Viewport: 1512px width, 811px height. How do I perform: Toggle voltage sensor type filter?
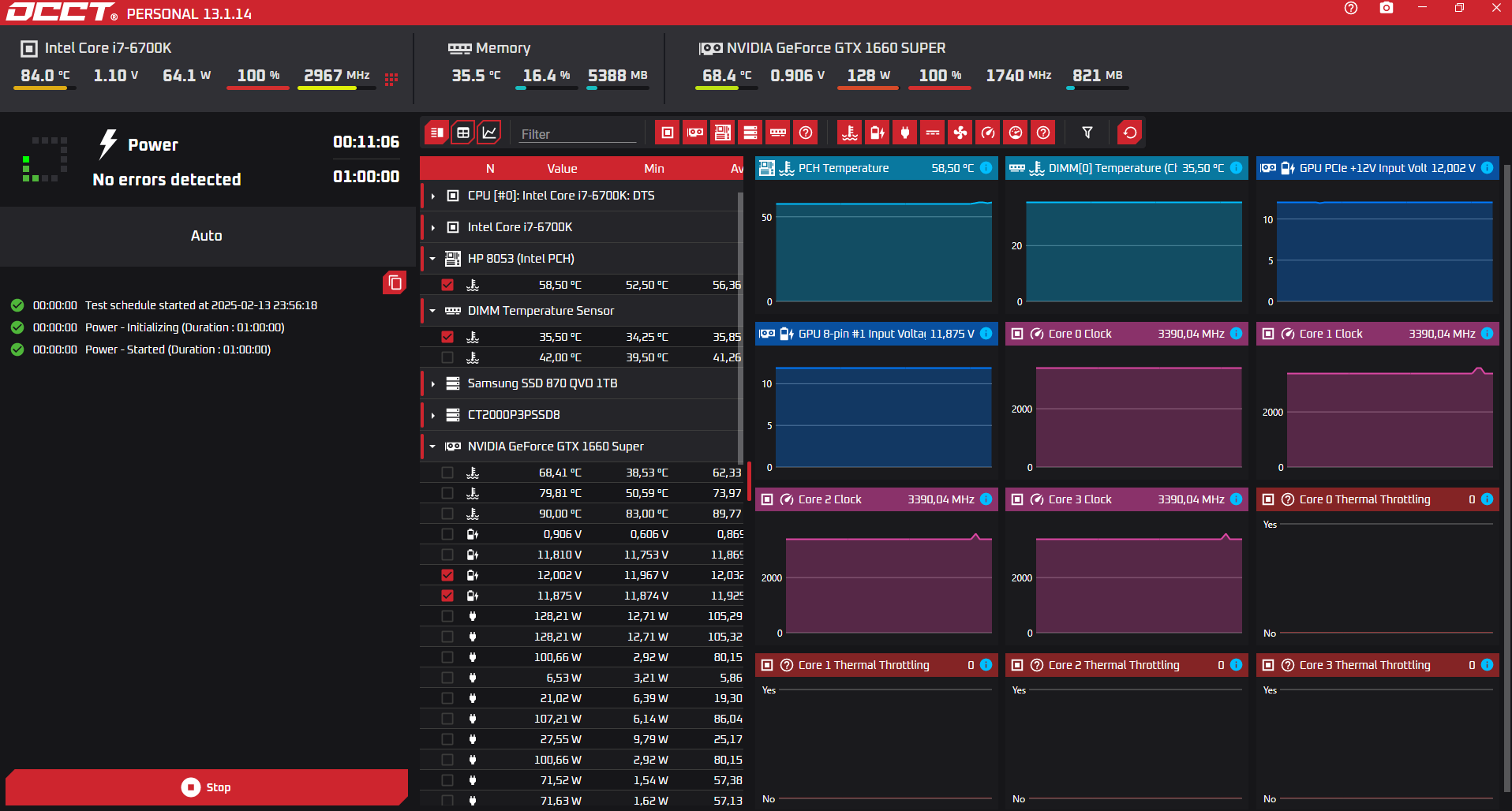[878, 133]
